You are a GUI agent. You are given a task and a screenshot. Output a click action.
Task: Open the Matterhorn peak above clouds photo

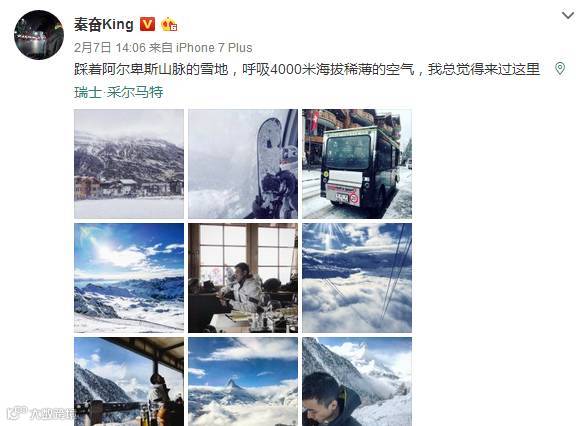click(243, 382)
